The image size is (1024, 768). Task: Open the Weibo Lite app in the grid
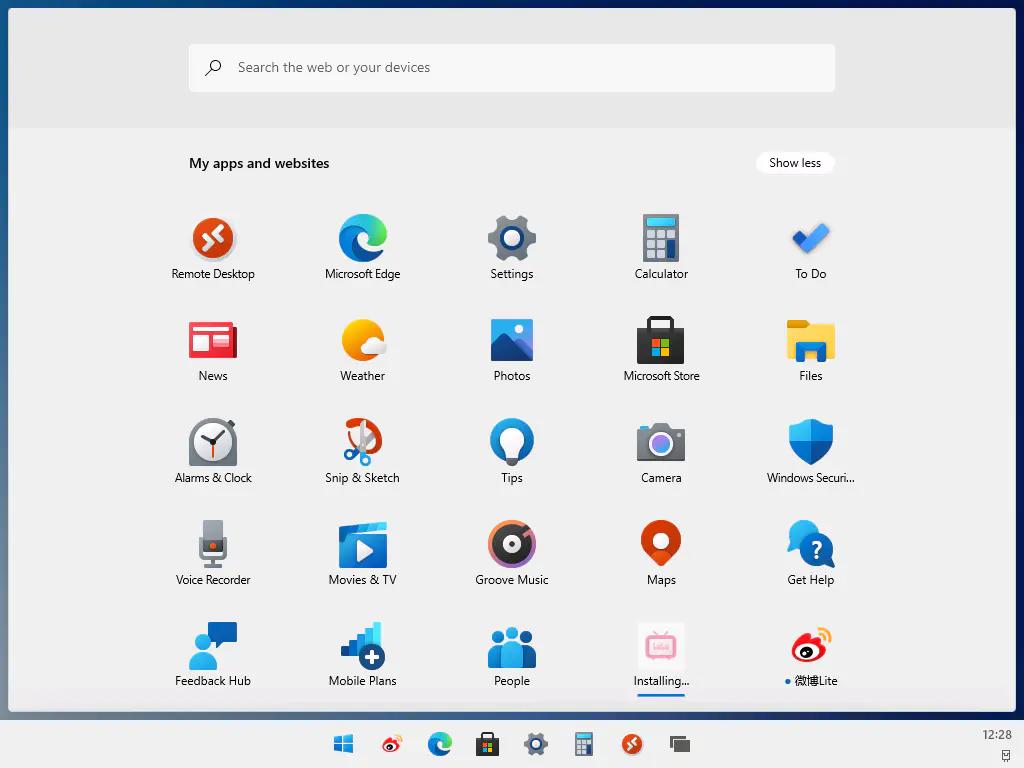pyautogui.click(x=810, y=645)
